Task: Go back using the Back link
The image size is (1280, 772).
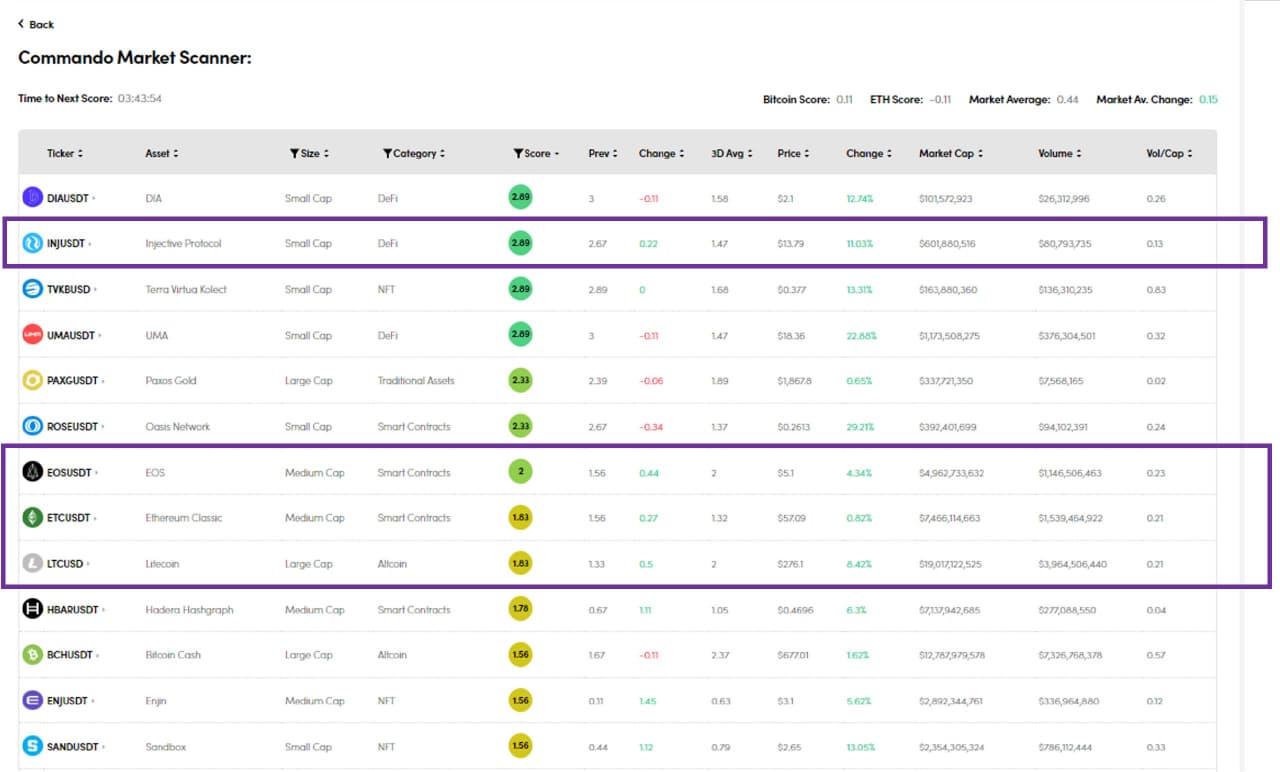Action: point(36,24)
